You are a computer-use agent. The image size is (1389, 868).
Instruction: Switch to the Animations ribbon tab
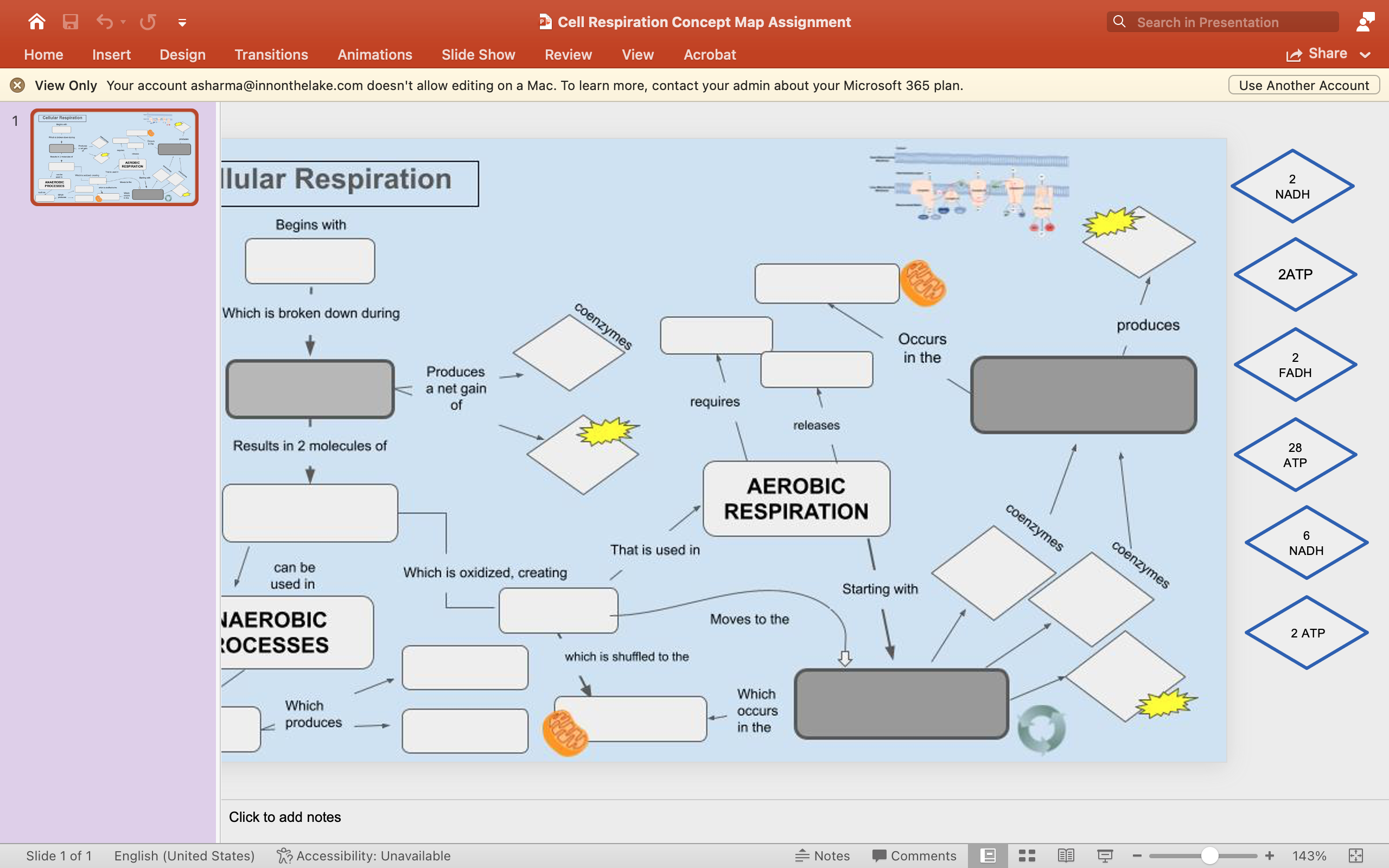(375, 55)
